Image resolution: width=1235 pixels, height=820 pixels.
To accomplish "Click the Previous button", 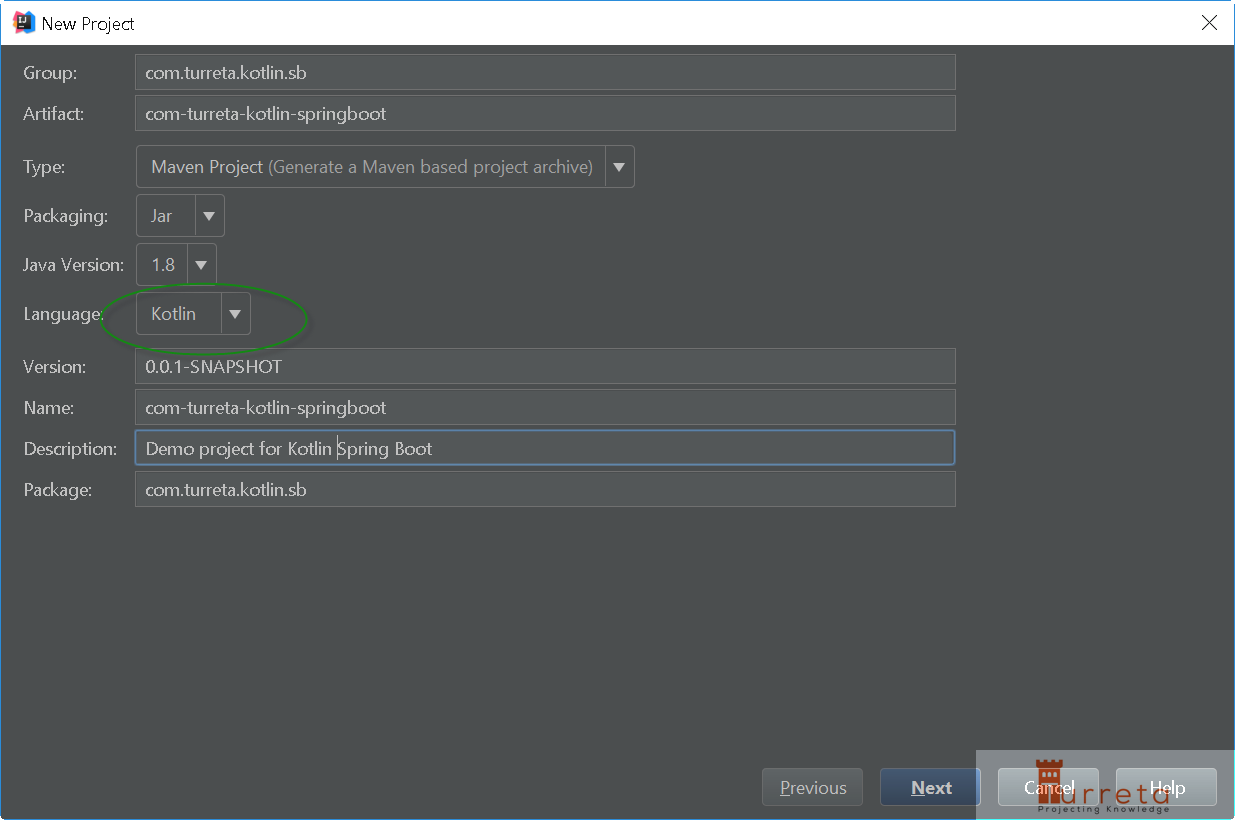I will [x=812, y=787].
